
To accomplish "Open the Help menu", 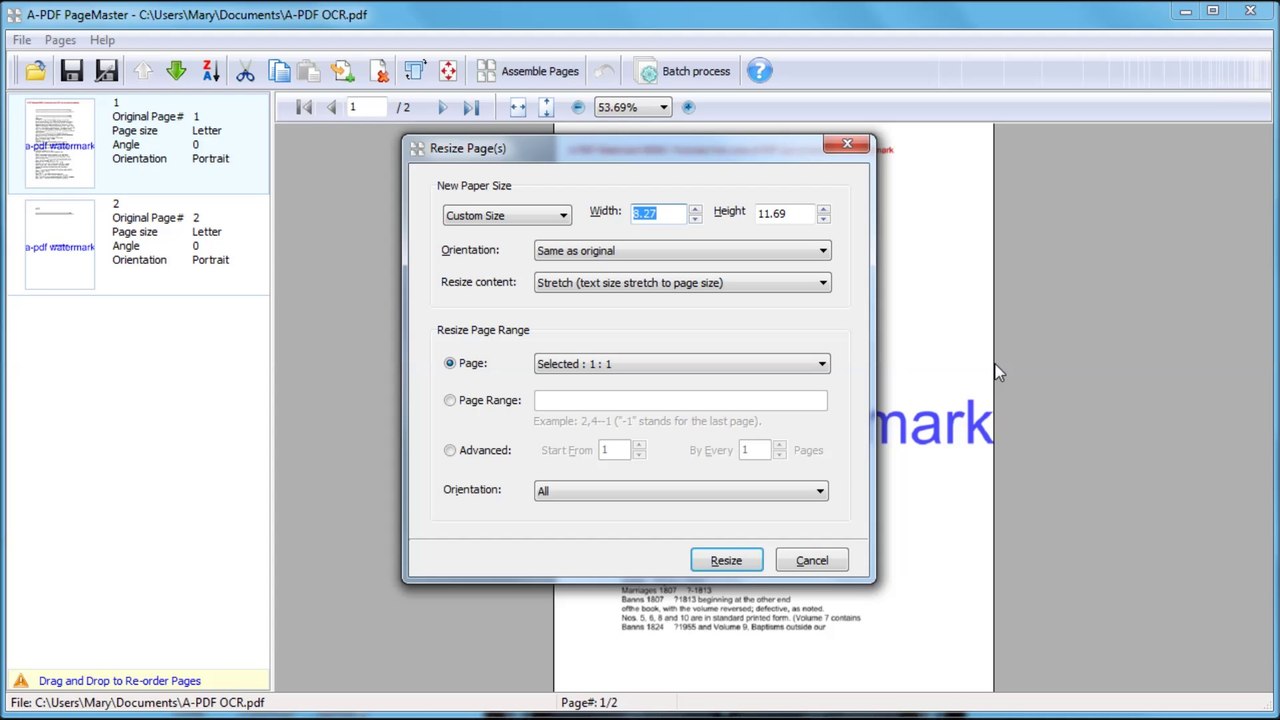I will pos(102,40).
